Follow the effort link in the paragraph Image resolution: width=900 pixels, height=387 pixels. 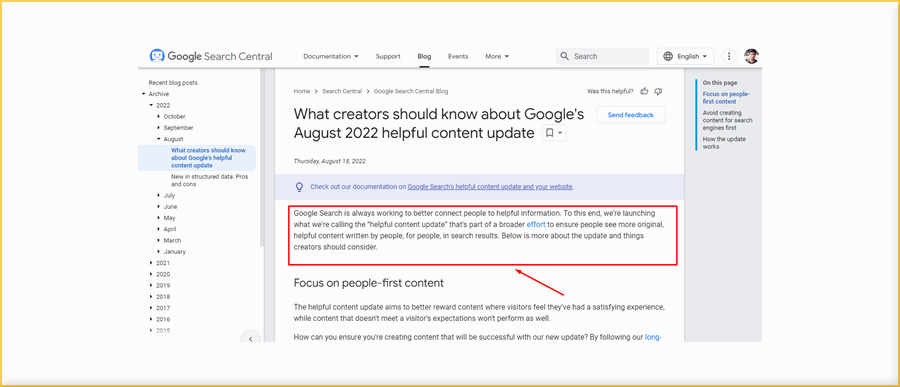click(x=536, y=225)
